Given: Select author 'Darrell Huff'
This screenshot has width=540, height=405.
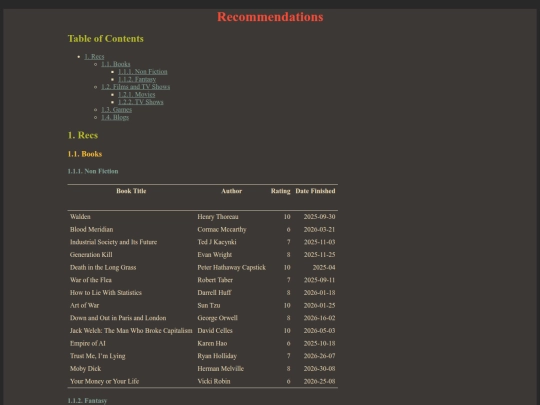Looking at the screenshot, I should (214, 293).
